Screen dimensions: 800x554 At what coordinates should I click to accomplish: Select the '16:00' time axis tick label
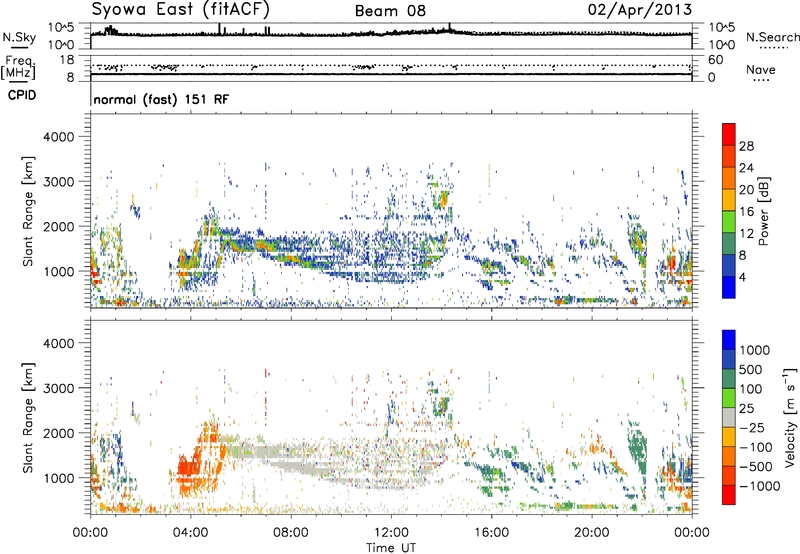coord(491,533)
